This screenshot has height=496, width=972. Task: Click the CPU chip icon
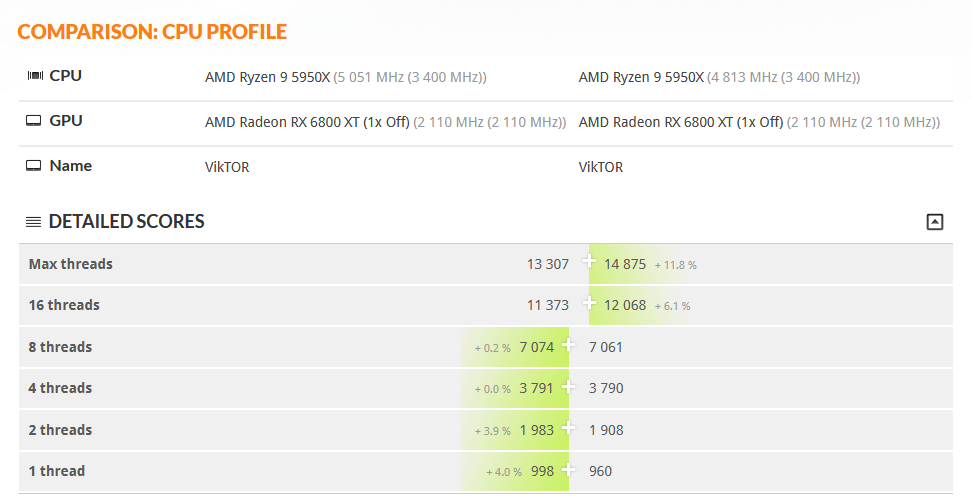point(34,75)
